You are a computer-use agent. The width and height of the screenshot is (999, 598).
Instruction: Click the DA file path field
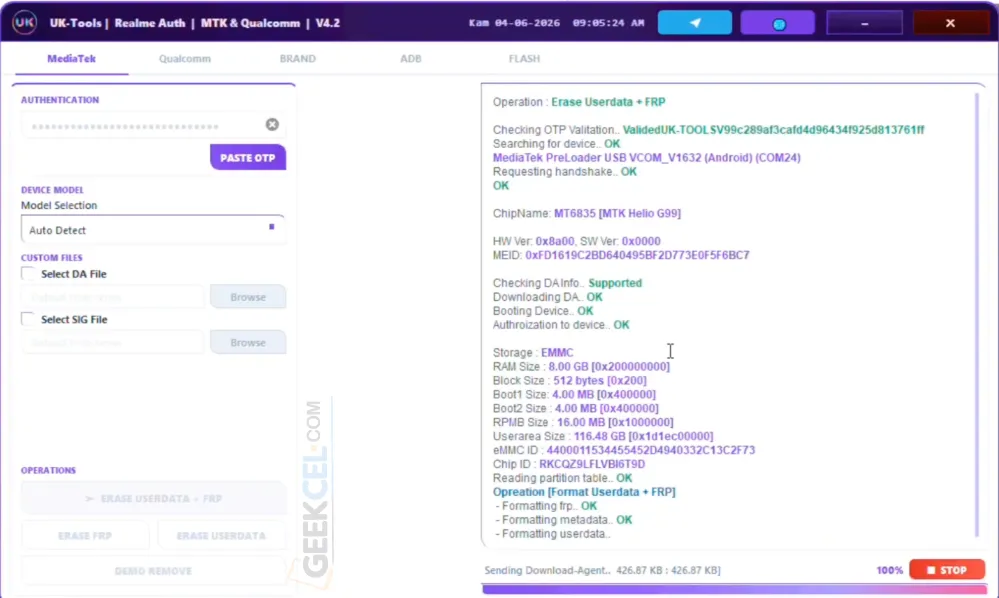(113, 297)
